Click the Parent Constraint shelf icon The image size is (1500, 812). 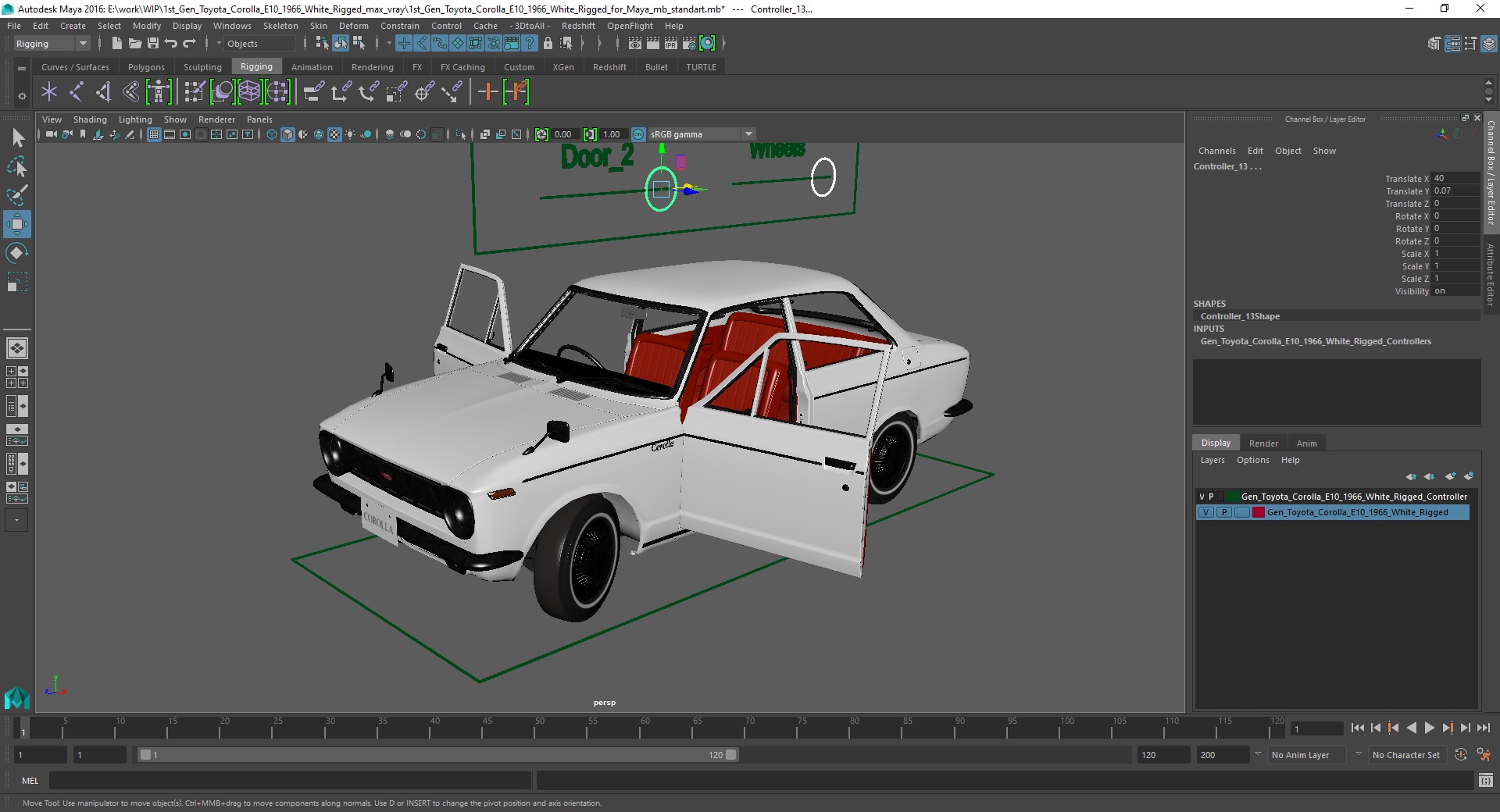click(313, 92)
